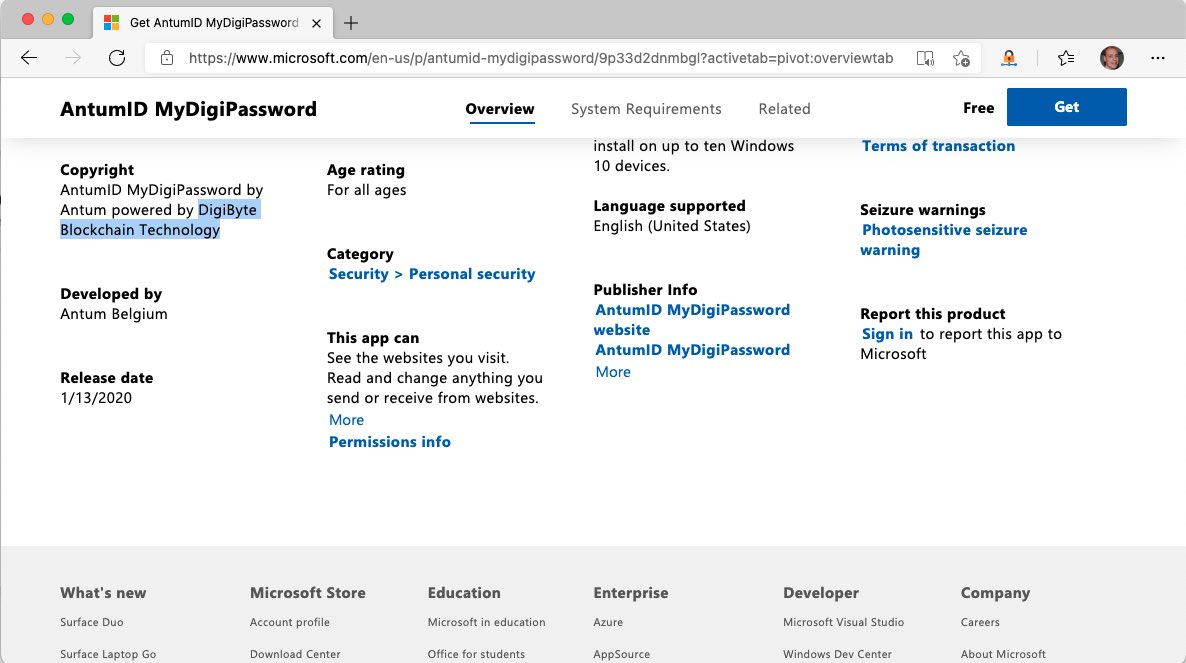Select the Get AntumID MyDigiPassword browser tab

click(x=214, y=23)
